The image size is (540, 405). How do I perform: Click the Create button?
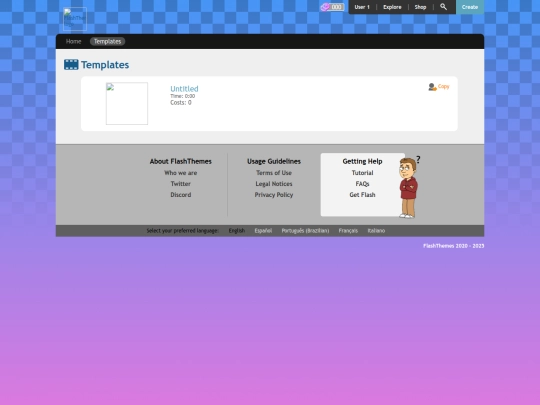(x=470, y=7)
